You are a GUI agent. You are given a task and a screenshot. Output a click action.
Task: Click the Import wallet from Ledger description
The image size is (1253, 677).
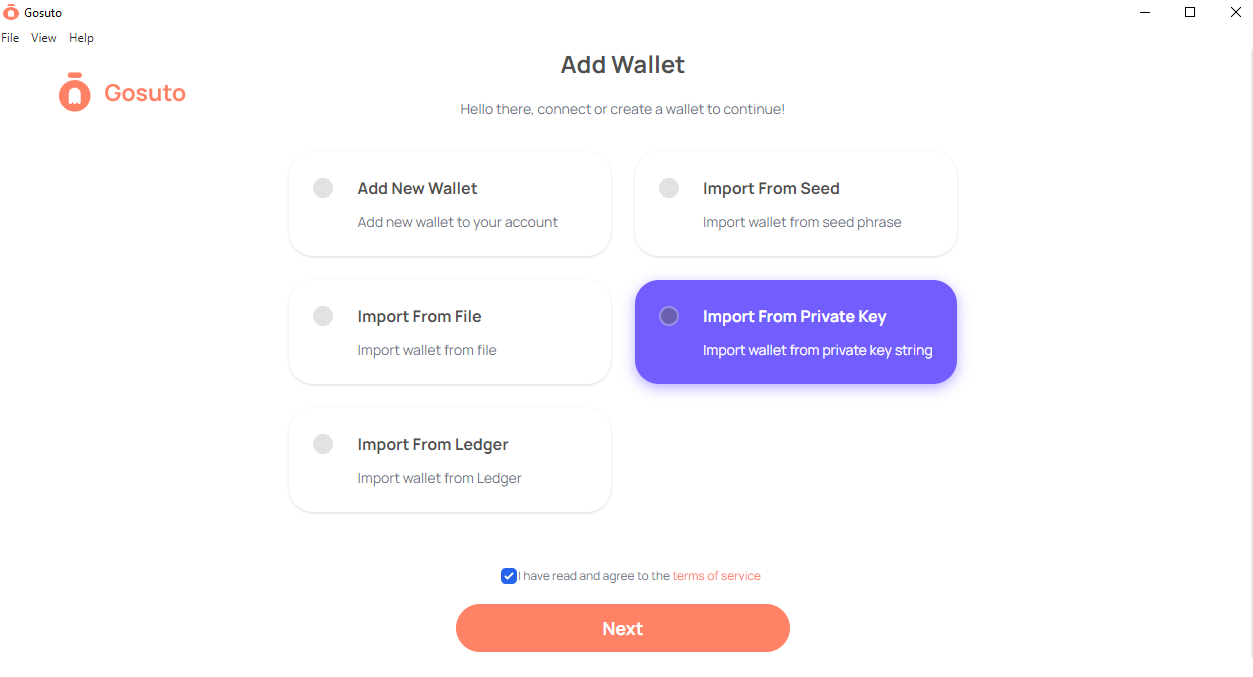[439, 478]
